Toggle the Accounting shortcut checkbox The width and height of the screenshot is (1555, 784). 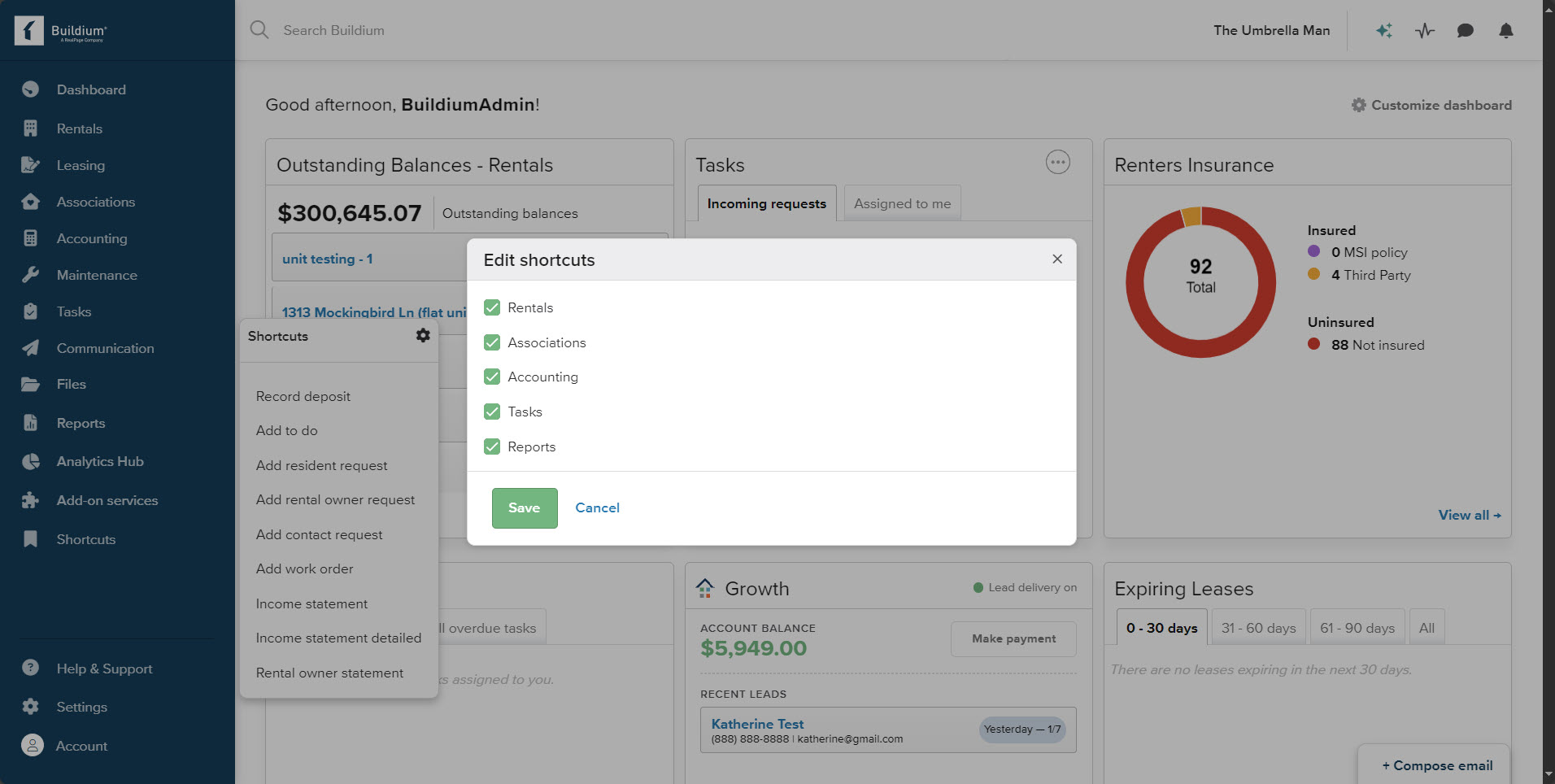pyautogui.click(x=492, y=377)
